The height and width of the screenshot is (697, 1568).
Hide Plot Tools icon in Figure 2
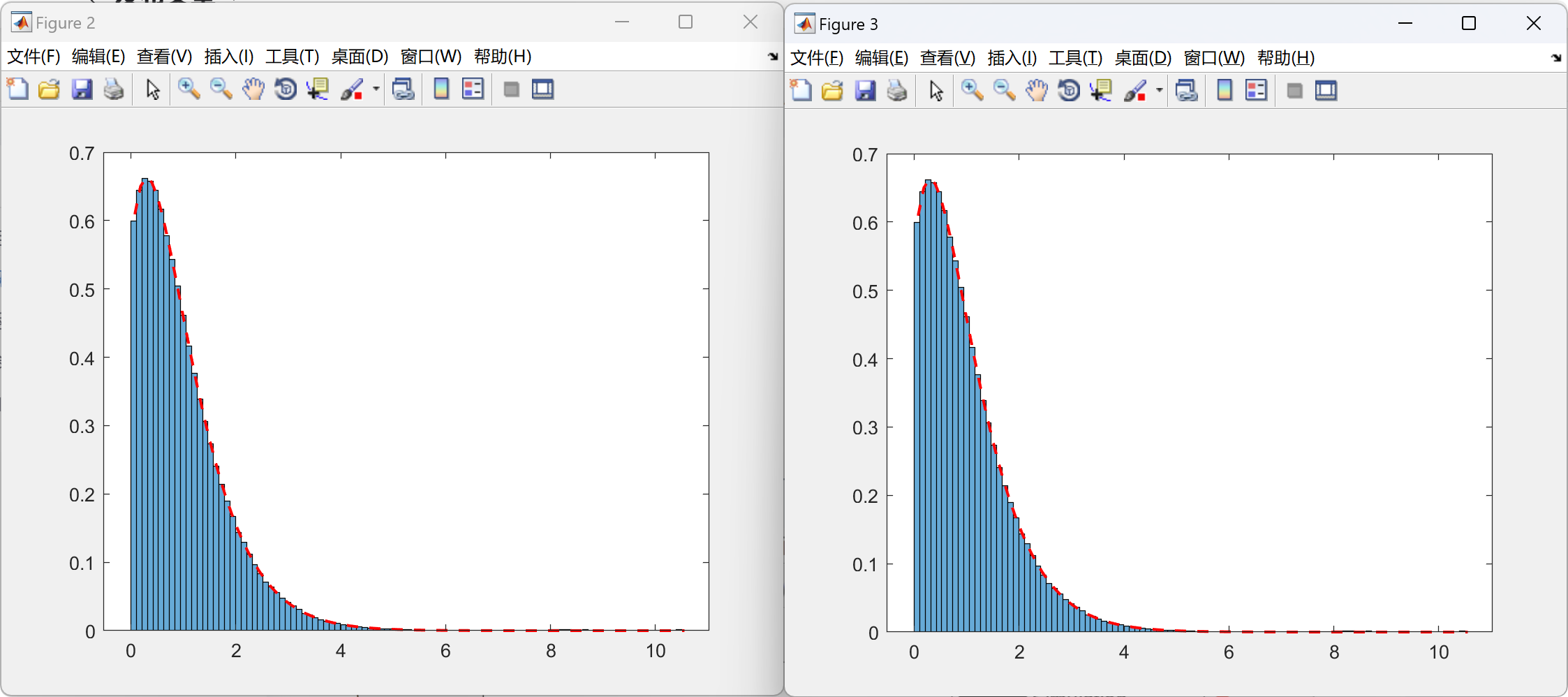512,89
